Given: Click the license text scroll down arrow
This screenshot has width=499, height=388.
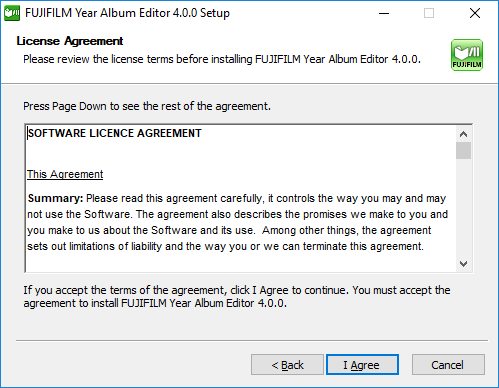Looking at the screenshot, I should click(x=463, y=264).
